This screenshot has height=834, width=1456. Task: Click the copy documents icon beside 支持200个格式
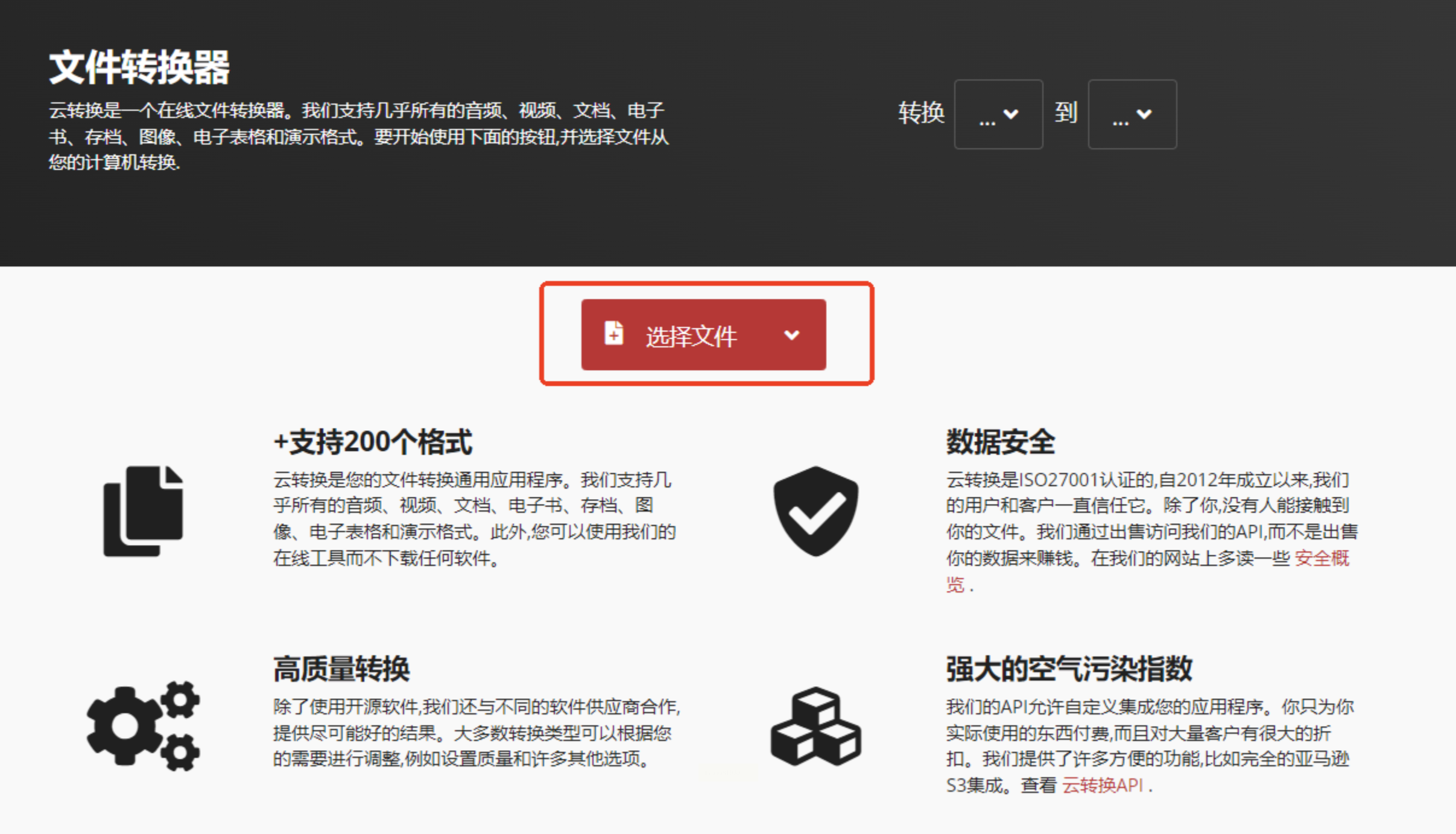coord(143,511)
